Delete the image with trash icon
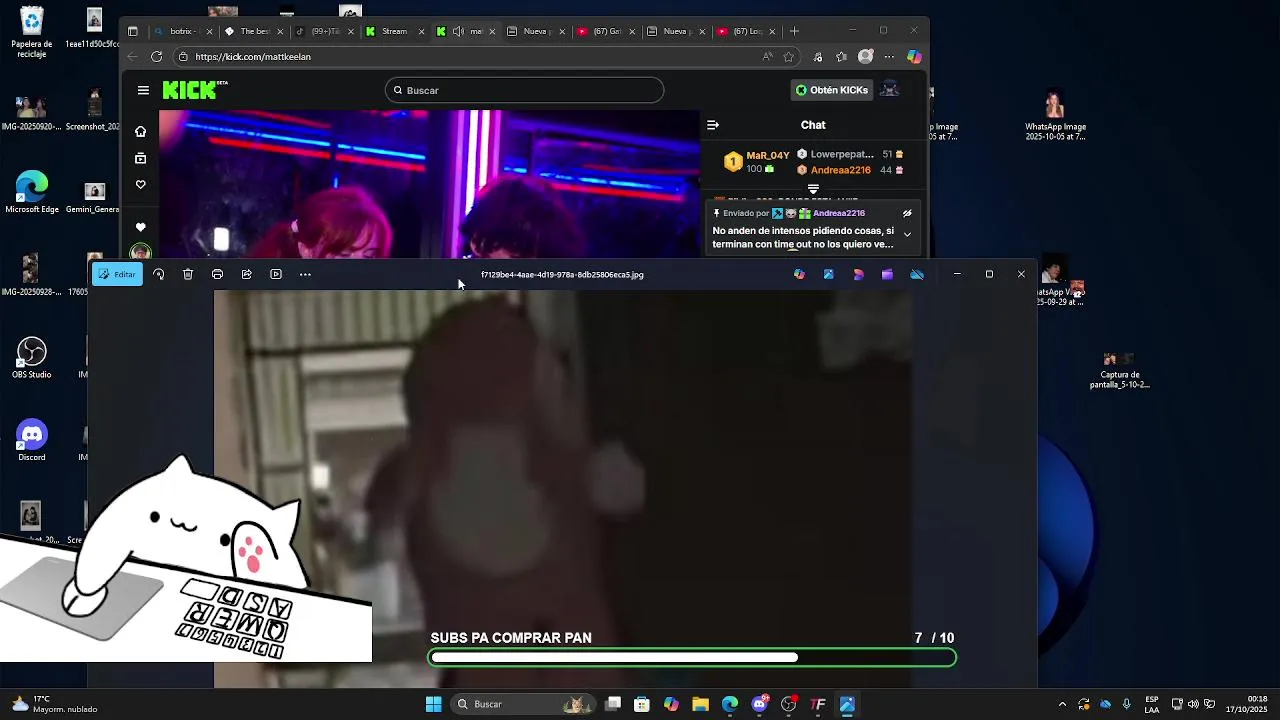1280x720 pixels. (188, 274)
